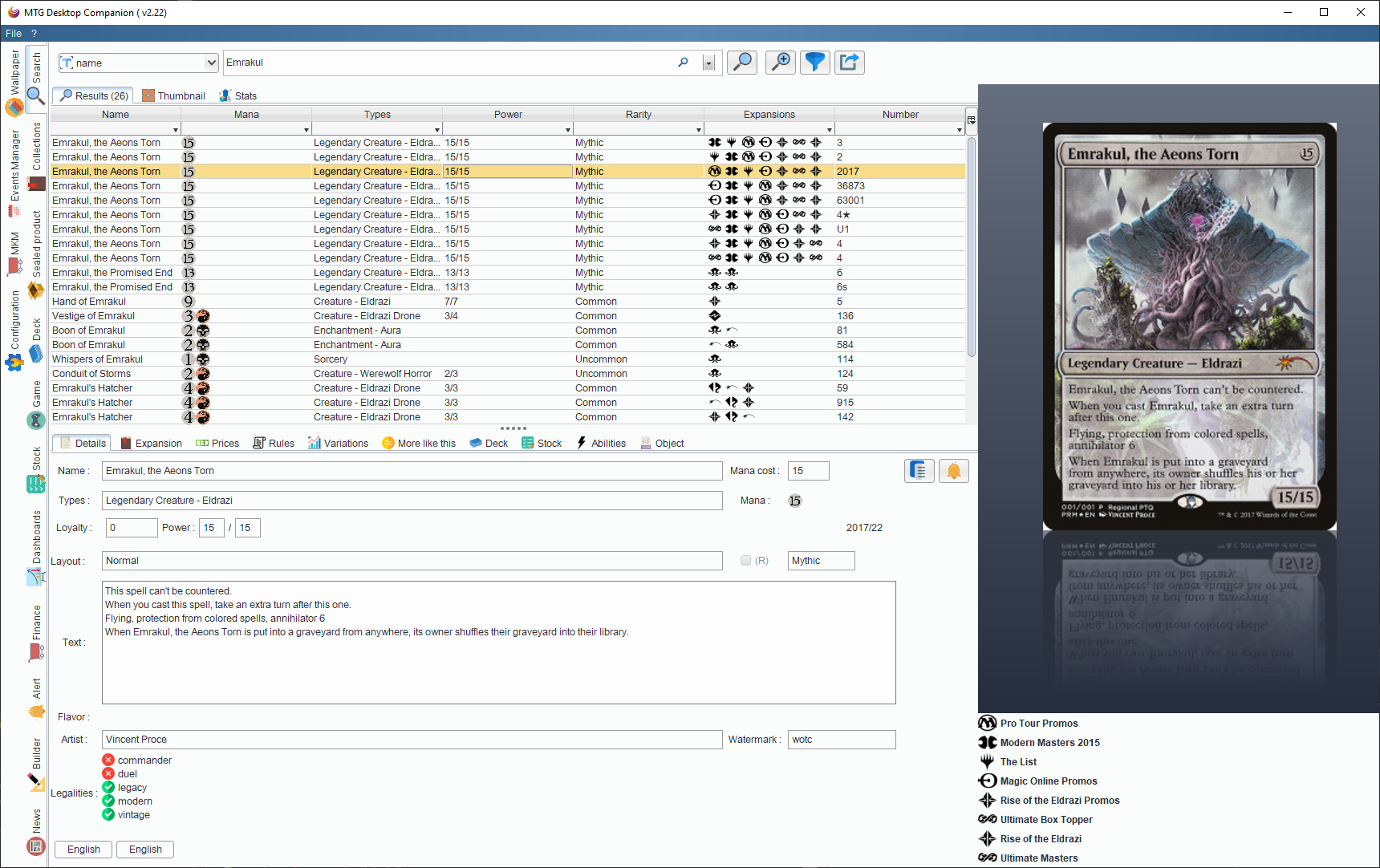Viewport: 1380px width, 868px height.
Task: Open the Mana column filter dropdown
Action: (306, 130)
